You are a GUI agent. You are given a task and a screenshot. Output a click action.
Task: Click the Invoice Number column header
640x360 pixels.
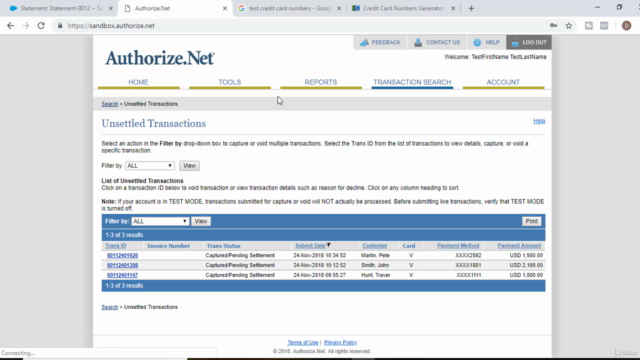tap(169, 246)
